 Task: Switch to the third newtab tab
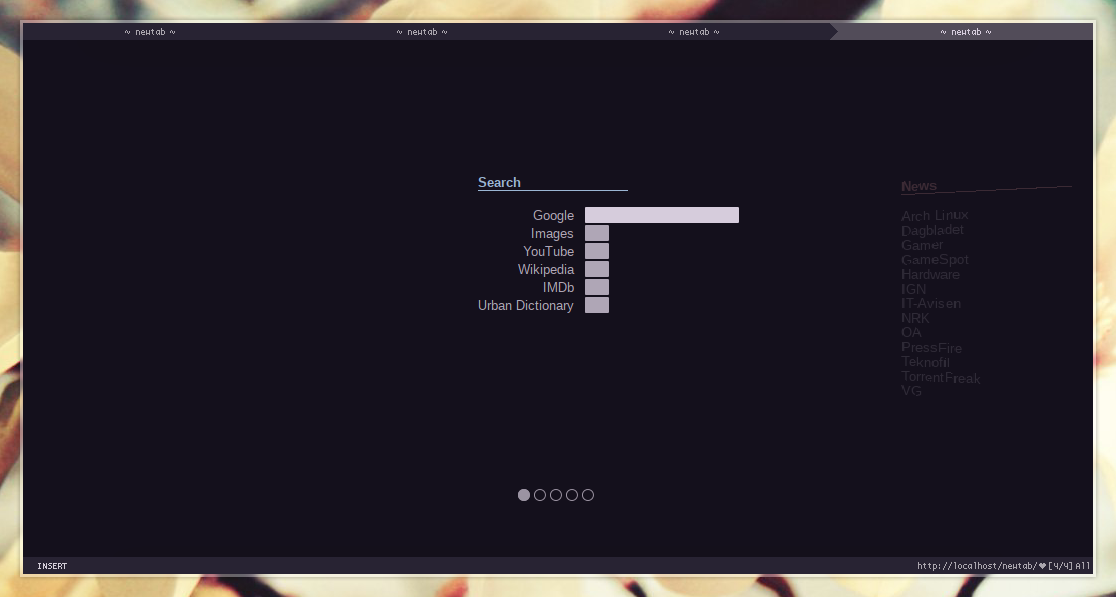point(692,31)
